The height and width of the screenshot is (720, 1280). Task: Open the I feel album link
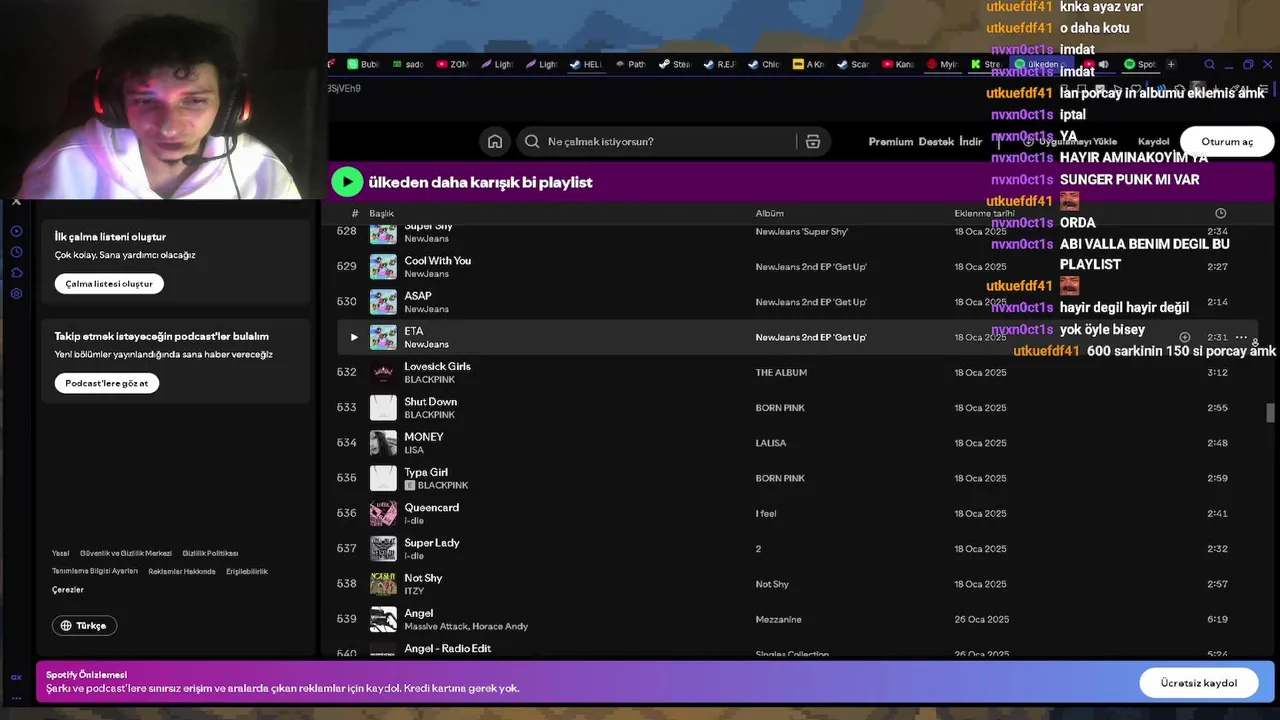click(x=766, y=514)
